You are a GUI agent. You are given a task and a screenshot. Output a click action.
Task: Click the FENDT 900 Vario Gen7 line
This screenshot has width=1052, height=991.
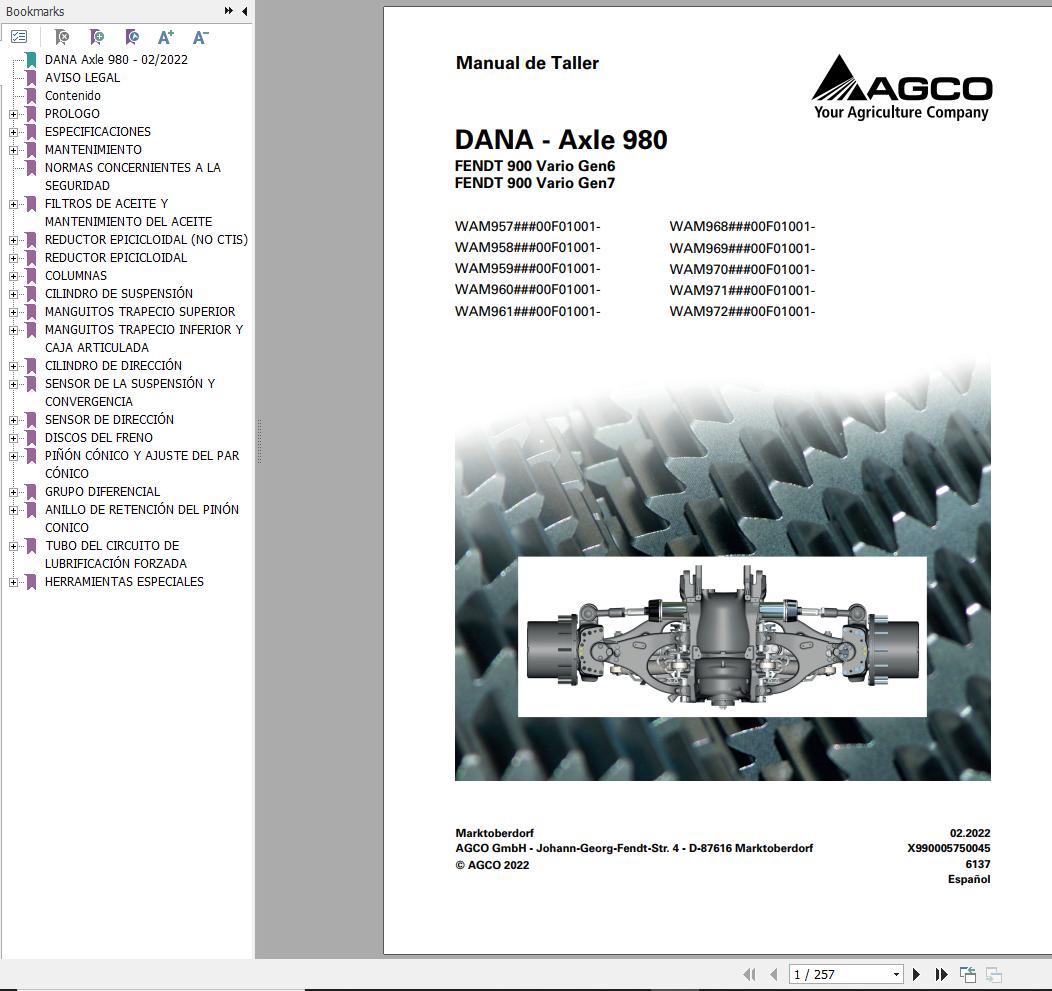point(535,183)
